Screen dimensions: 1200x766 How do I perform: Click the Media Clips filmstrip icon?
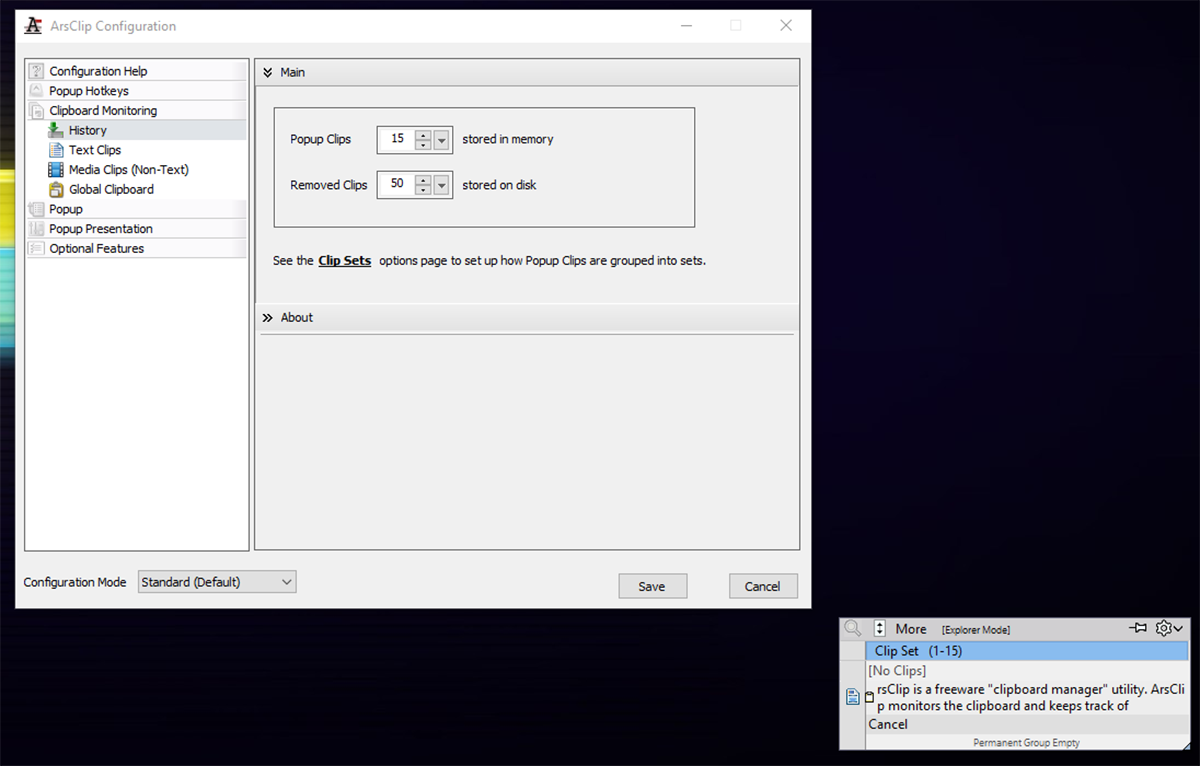(56, 170)
